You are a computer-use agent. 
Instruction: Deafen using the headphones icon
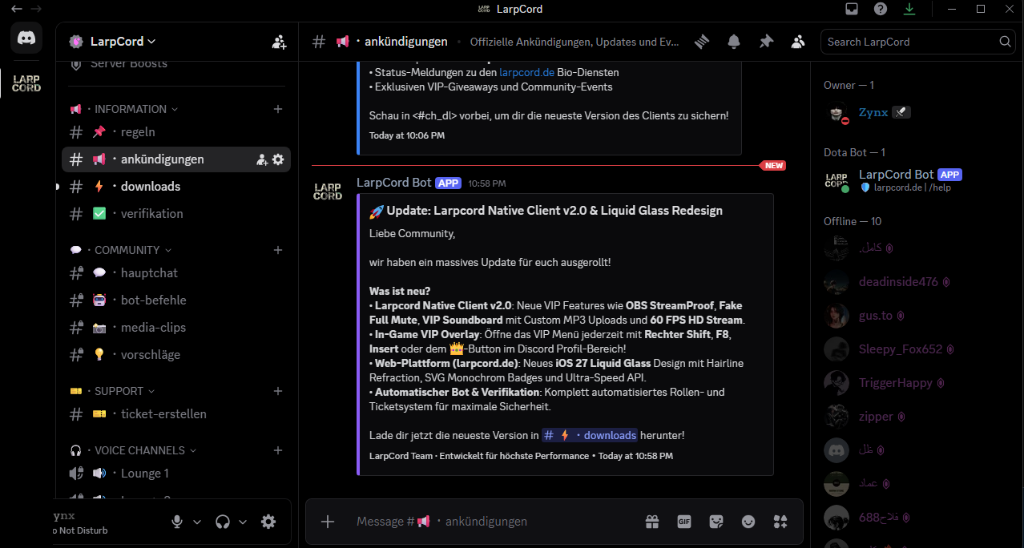point(223,522)
